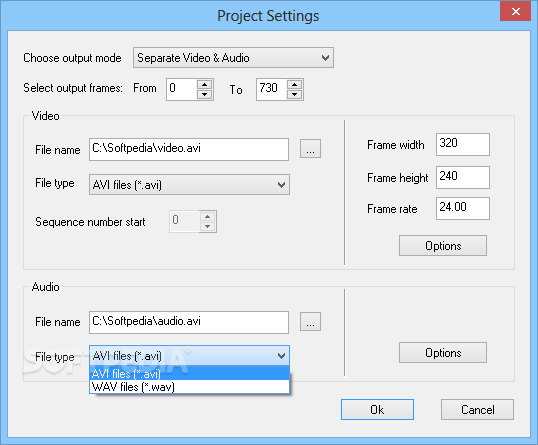Collapse the audio File type dropdown arrow
This screenshot has height=445, width=538.
(x=281, y=356)
